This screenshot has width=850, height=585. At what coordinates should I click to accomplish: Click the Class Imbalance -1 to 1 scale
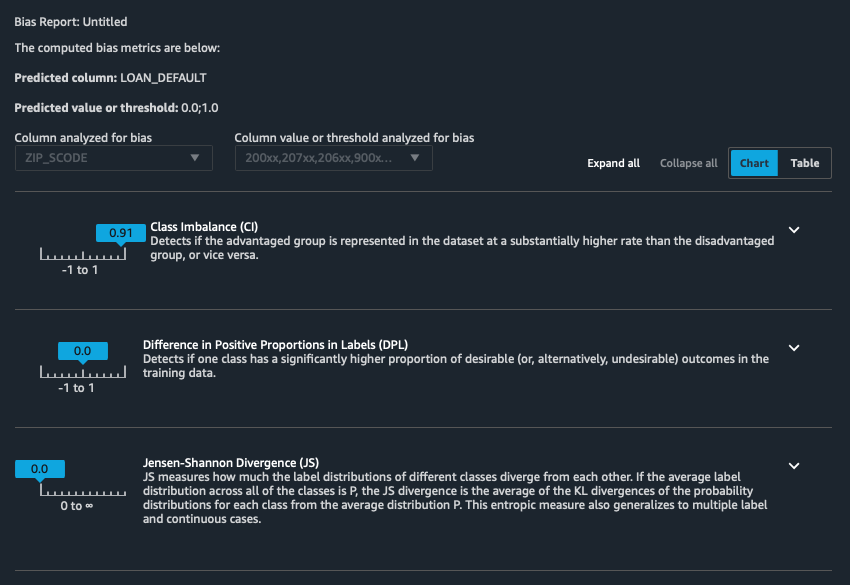point(83,257)
